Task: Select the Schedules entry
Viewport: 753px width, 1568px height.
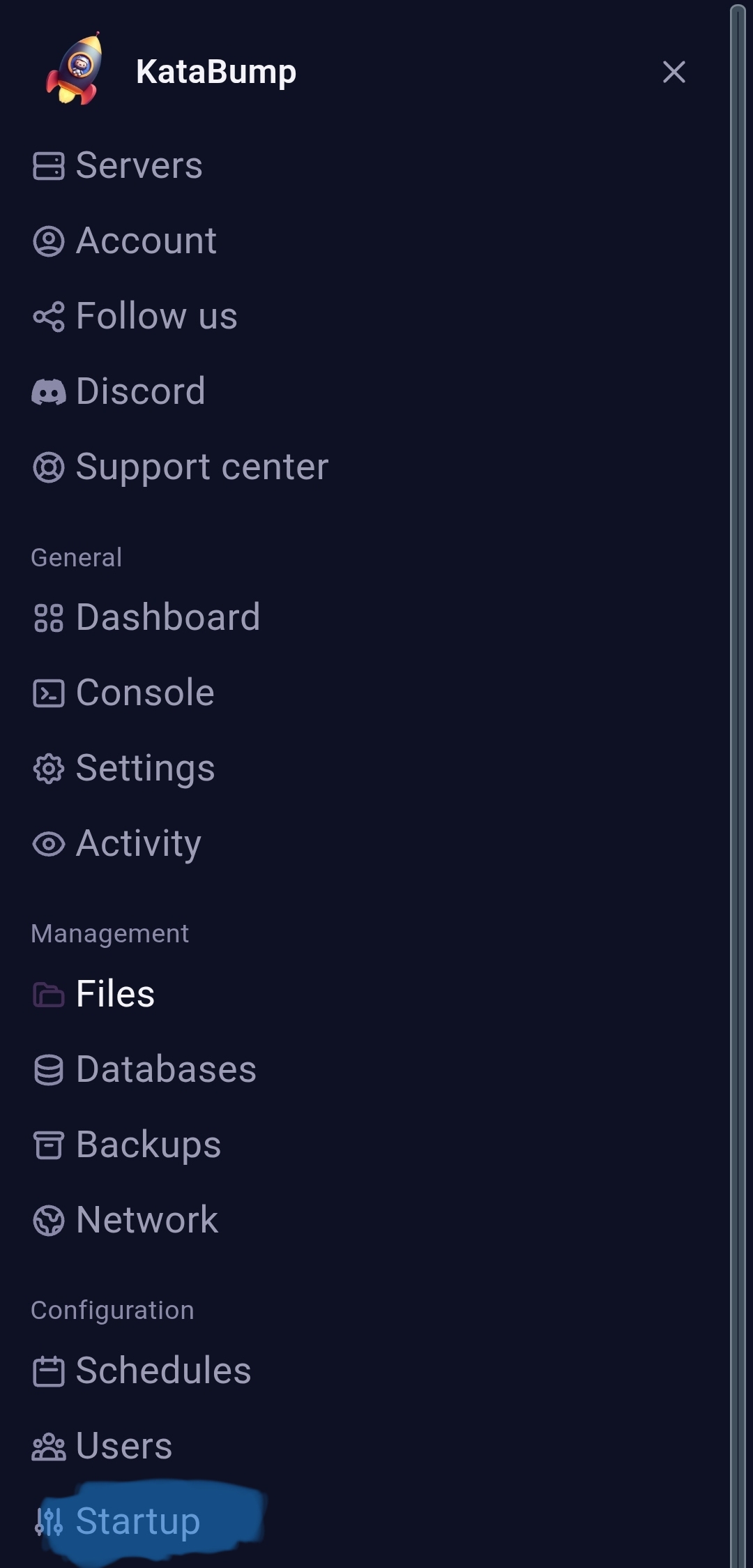Action: 142,1371
